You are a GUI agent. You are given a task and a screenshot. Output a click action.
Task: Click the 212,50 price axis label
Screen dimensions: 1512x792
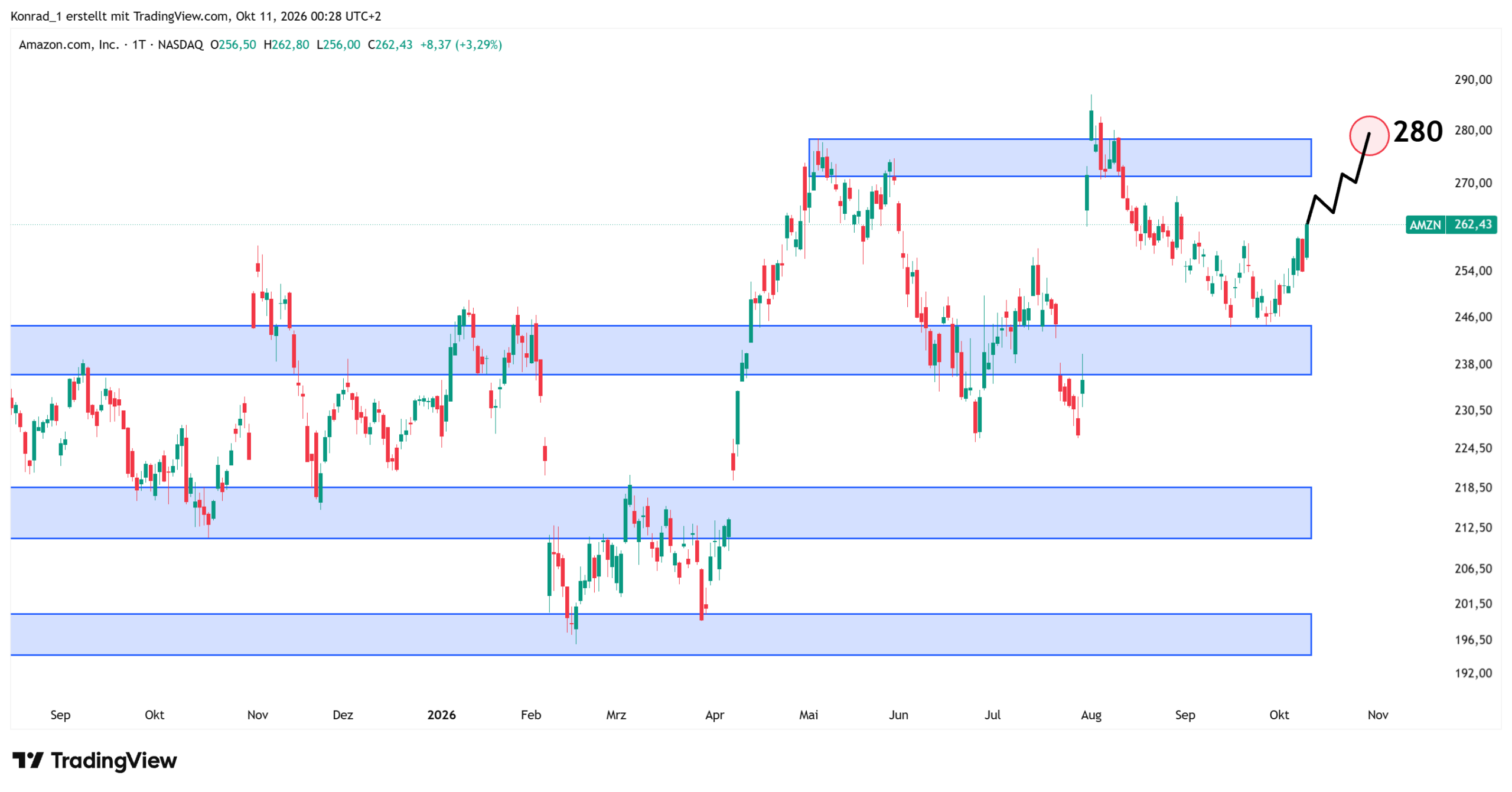point(1473,528)
